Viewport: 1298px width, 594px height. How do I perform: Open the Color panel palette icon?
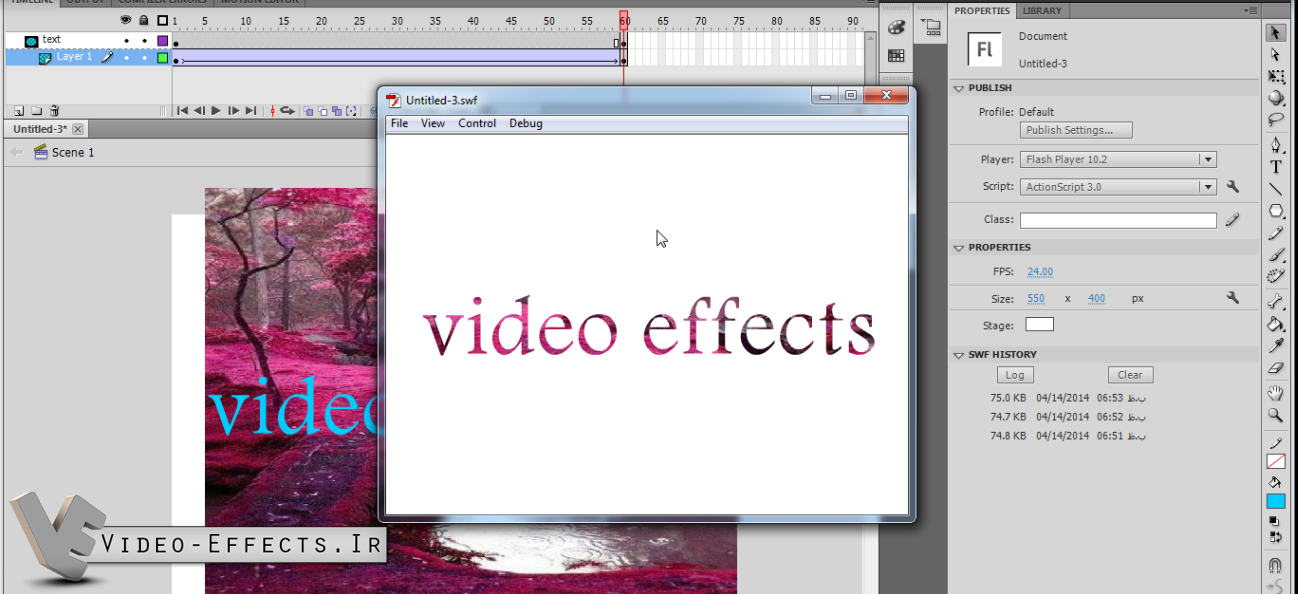point(896,28)
